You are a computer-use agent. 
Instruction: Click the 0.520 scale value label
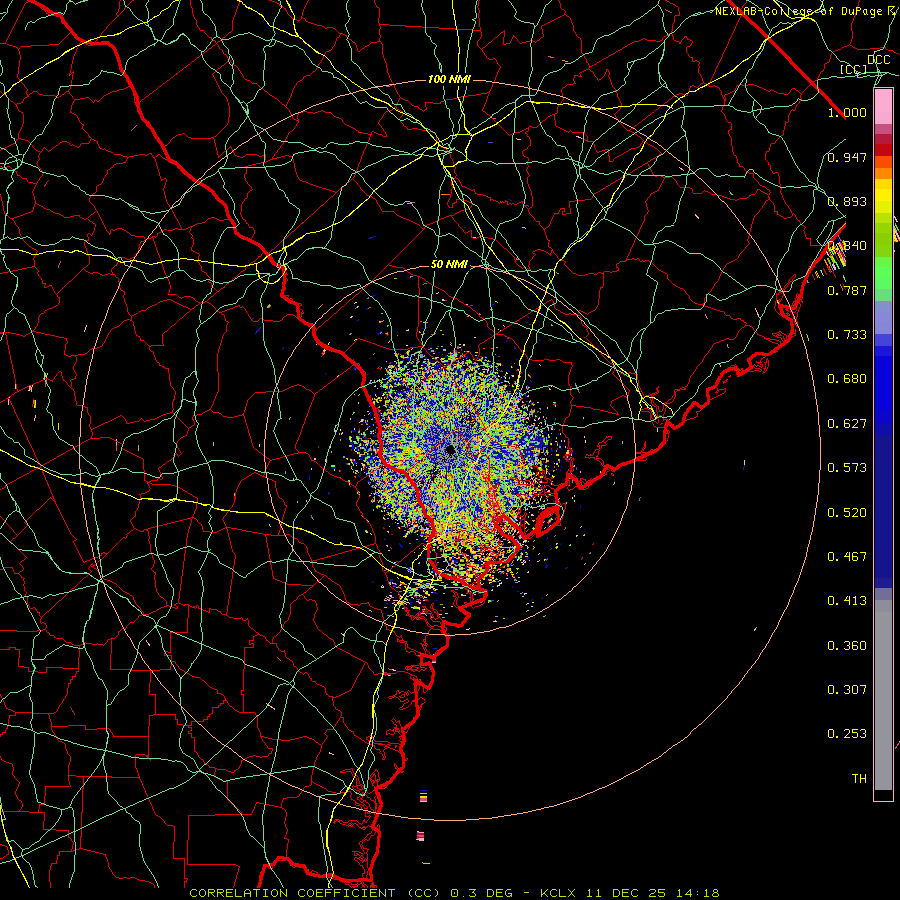pos(847,513)
